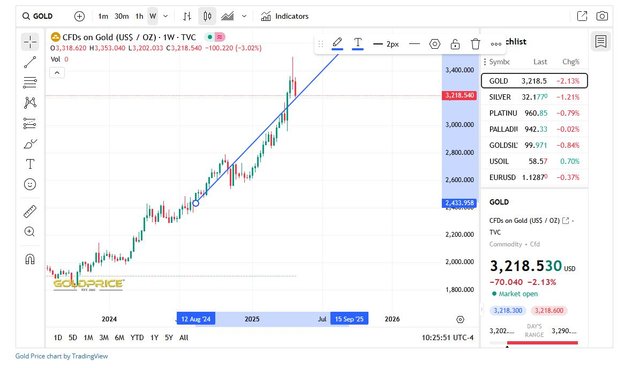Screen dimensions: 640x368
Task: Change text color with T icon
Action: 358,43
